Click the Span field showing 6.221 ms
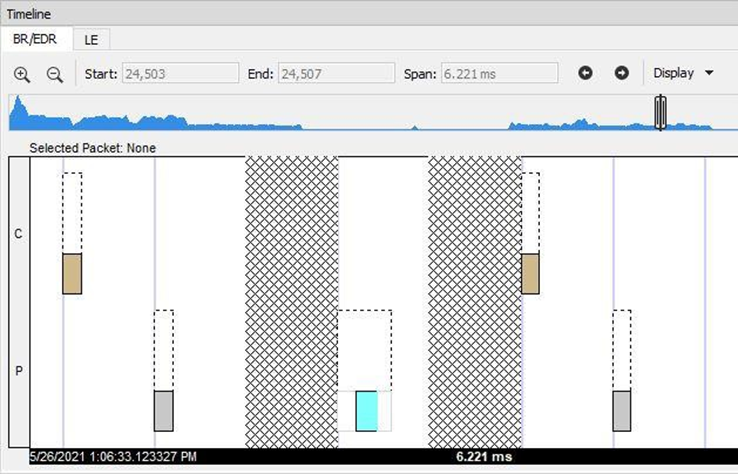Screen dimensions: 738x474 499,74
